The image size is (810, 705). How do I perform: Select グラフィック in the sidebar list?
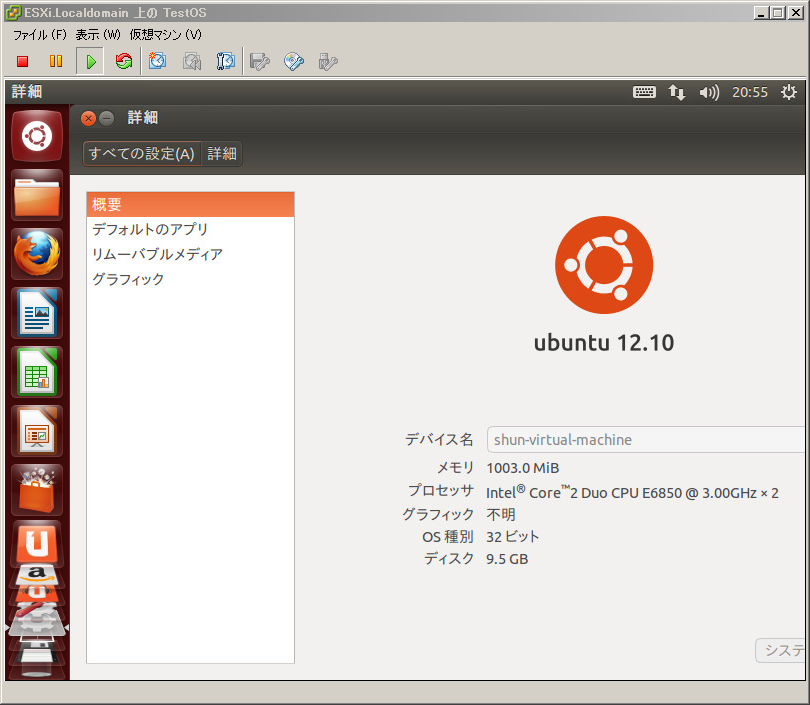(x=191, y=279)
